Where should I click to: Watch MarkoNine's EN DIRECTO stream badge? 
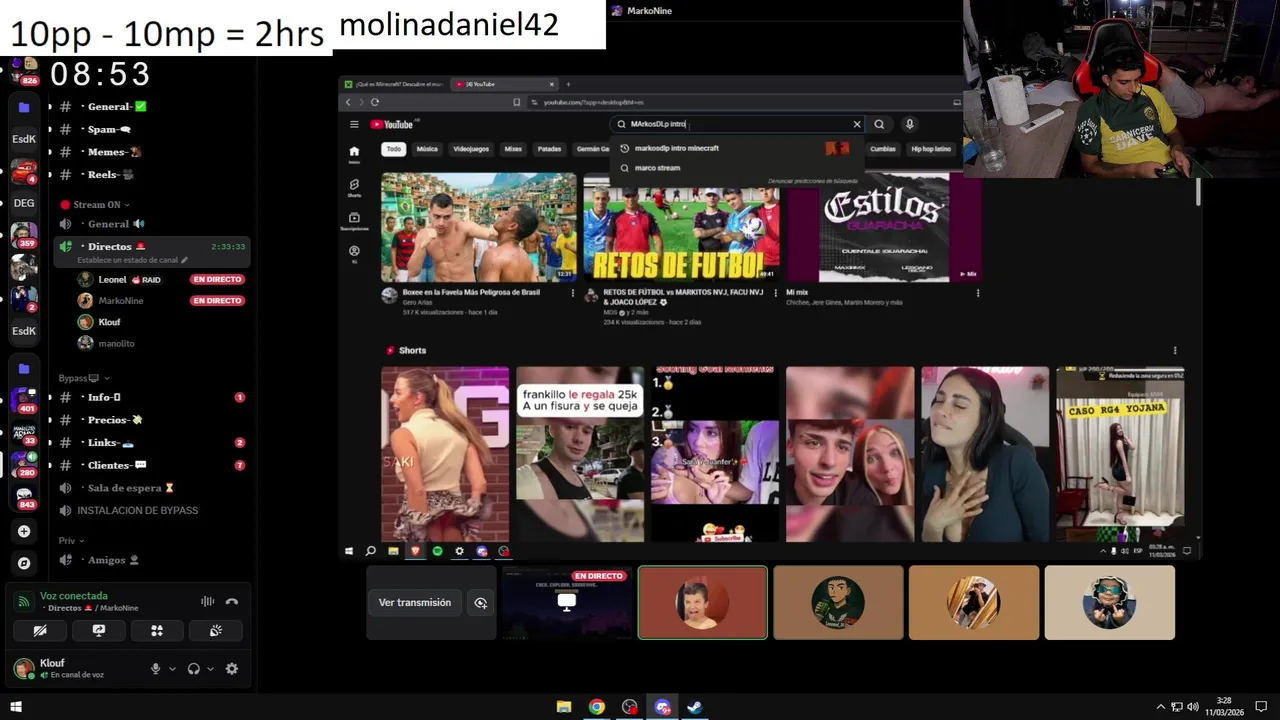tap(217, 301)
